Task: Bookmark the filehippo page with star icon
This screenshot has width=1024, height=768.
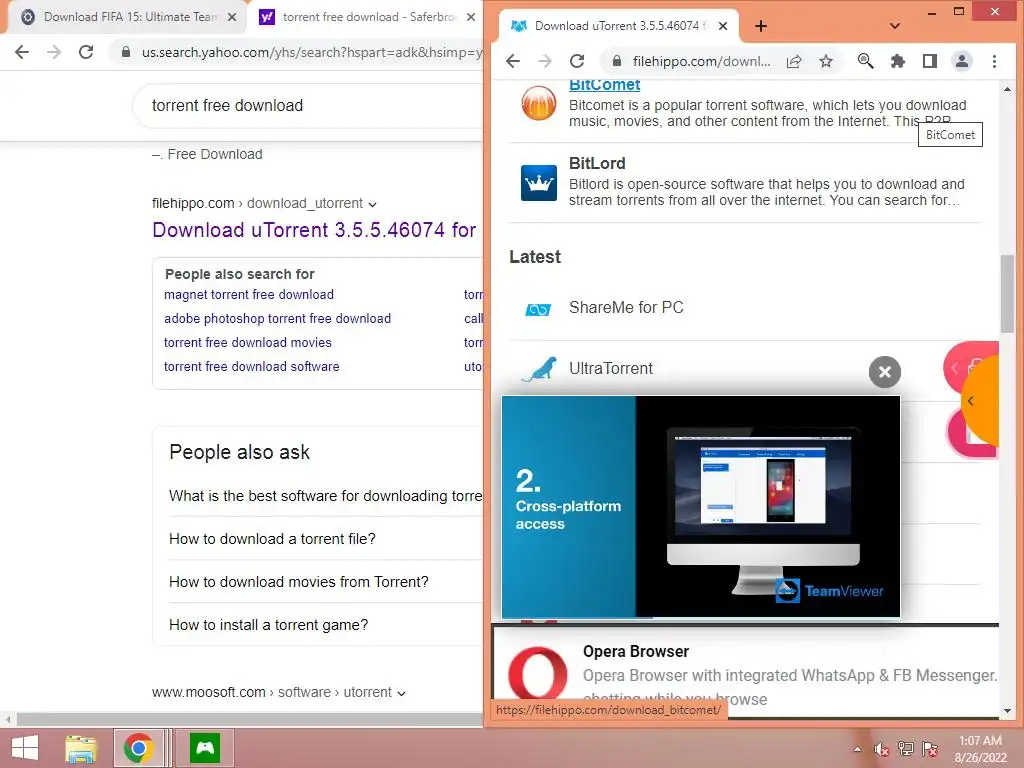Action: pyautogui.click(x=826, y=61)
